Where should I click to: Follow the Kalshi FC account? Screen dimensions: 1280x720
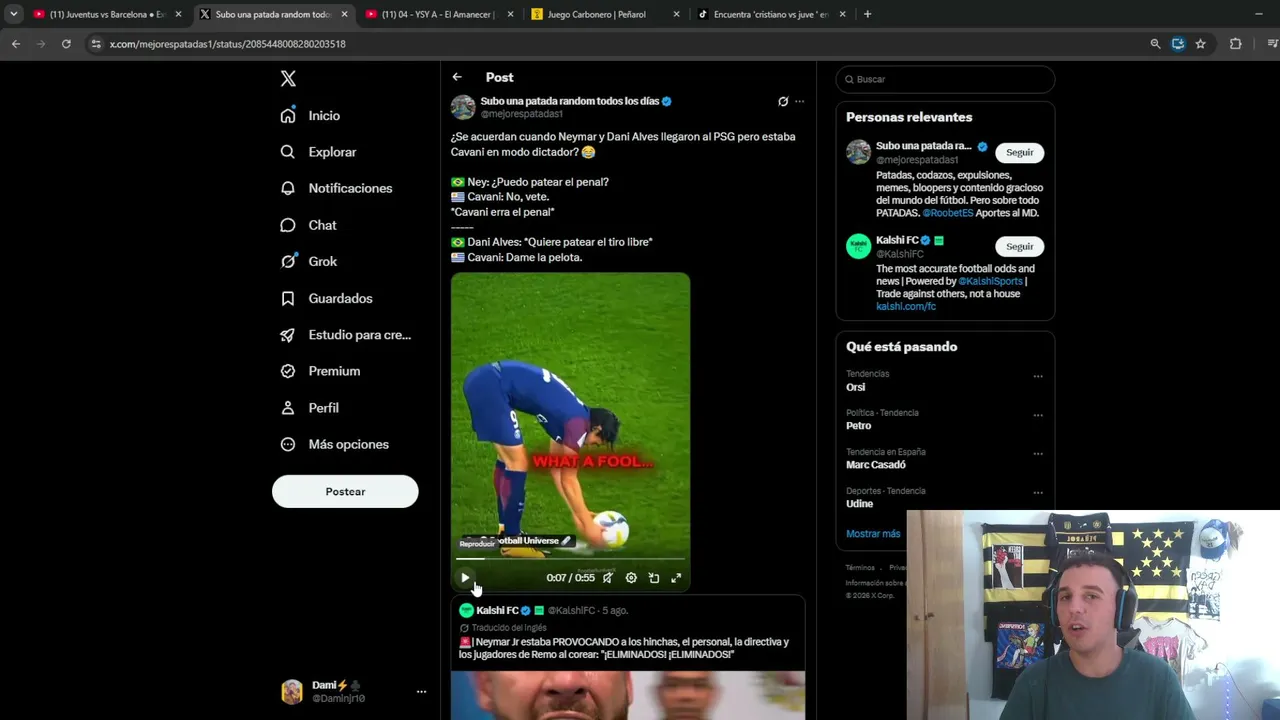1020,246
